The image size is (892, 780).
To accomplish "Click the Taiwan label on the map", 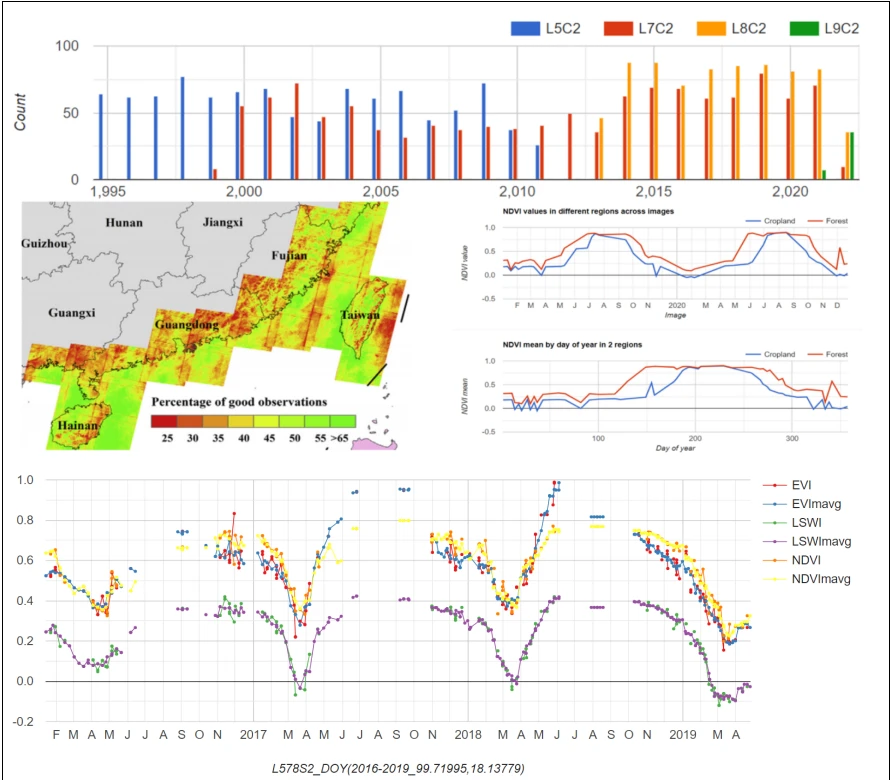I will coord(360,315).
